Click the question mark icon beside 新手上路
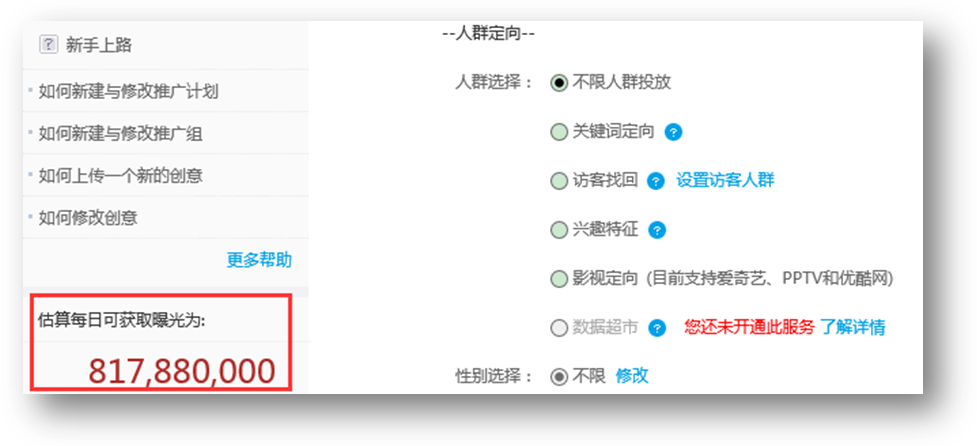Viewport: 977px width, 446px height. 49,45
